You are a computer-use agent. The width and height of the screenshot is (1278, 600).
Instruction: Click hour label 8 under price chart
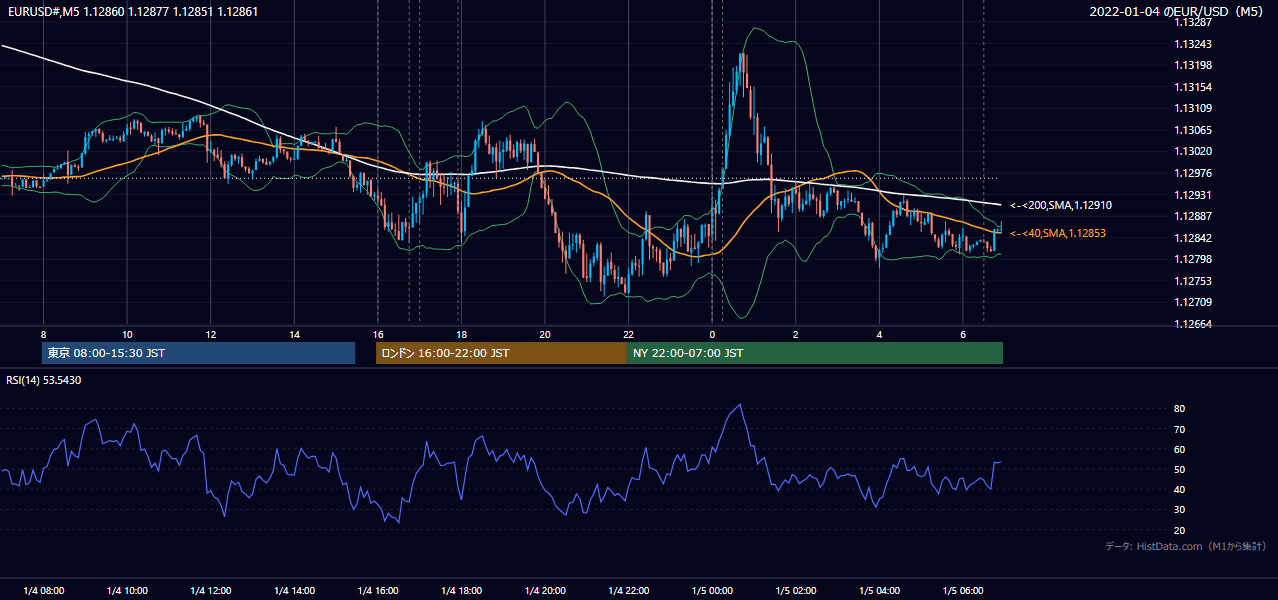[x=43, y=334]
